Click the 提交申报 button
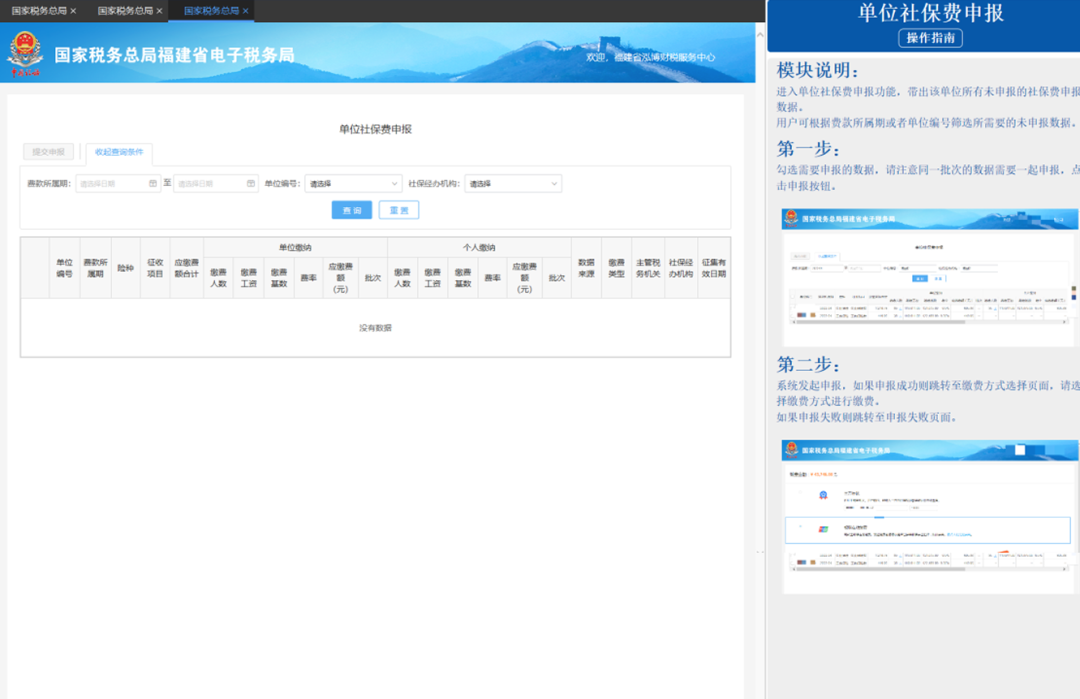This screenshot has height=699, width=1080. tap(48, 152)
